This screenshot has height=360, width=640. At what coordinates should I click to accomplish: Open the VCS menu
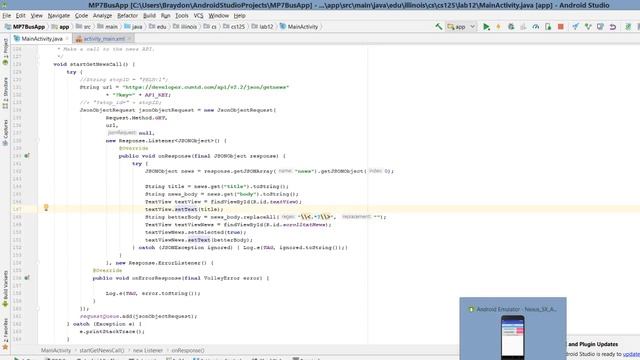tap(198, 16)
